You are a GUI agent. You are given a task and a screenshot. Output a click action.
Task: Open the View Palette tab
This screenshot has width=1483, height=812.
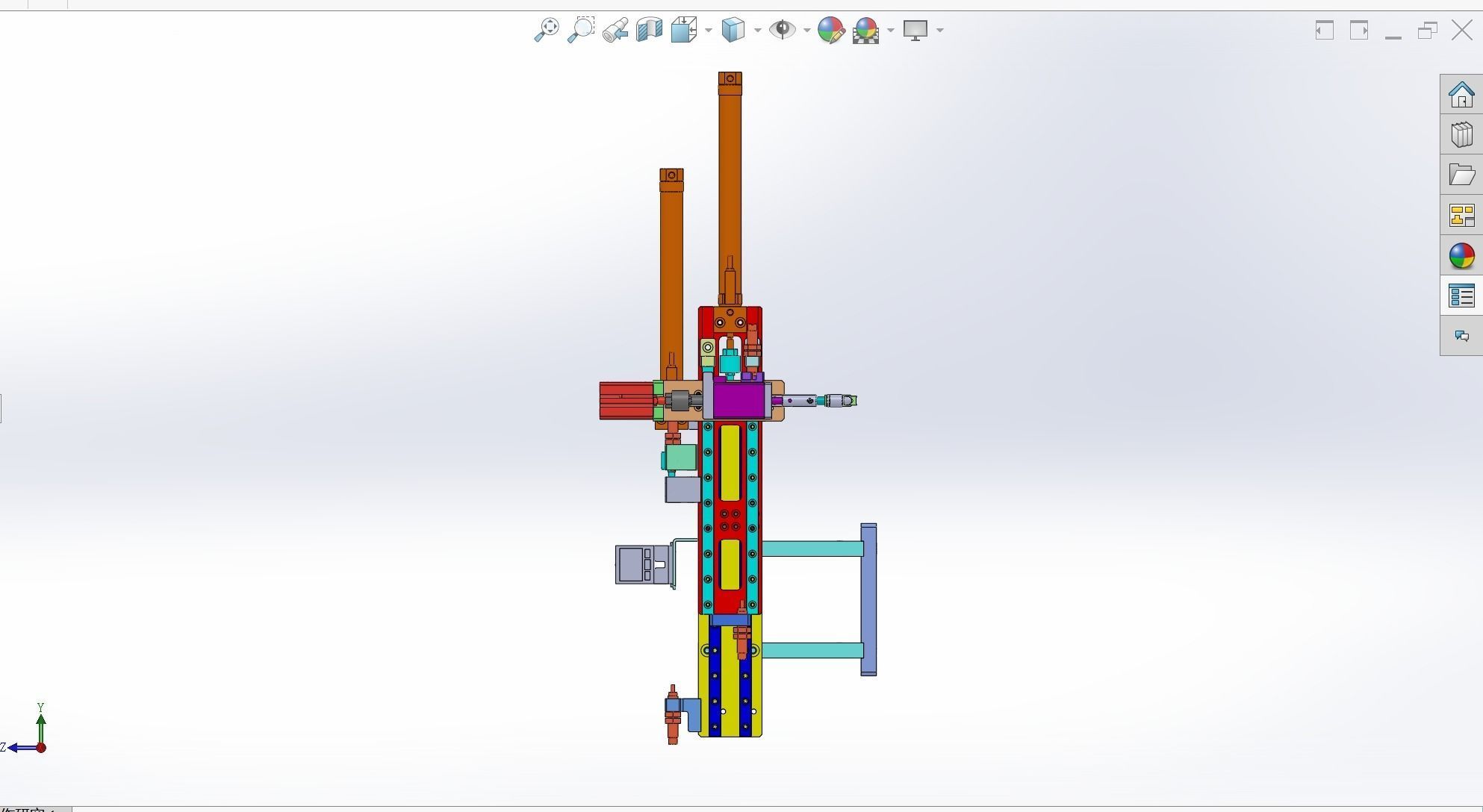1461,216
